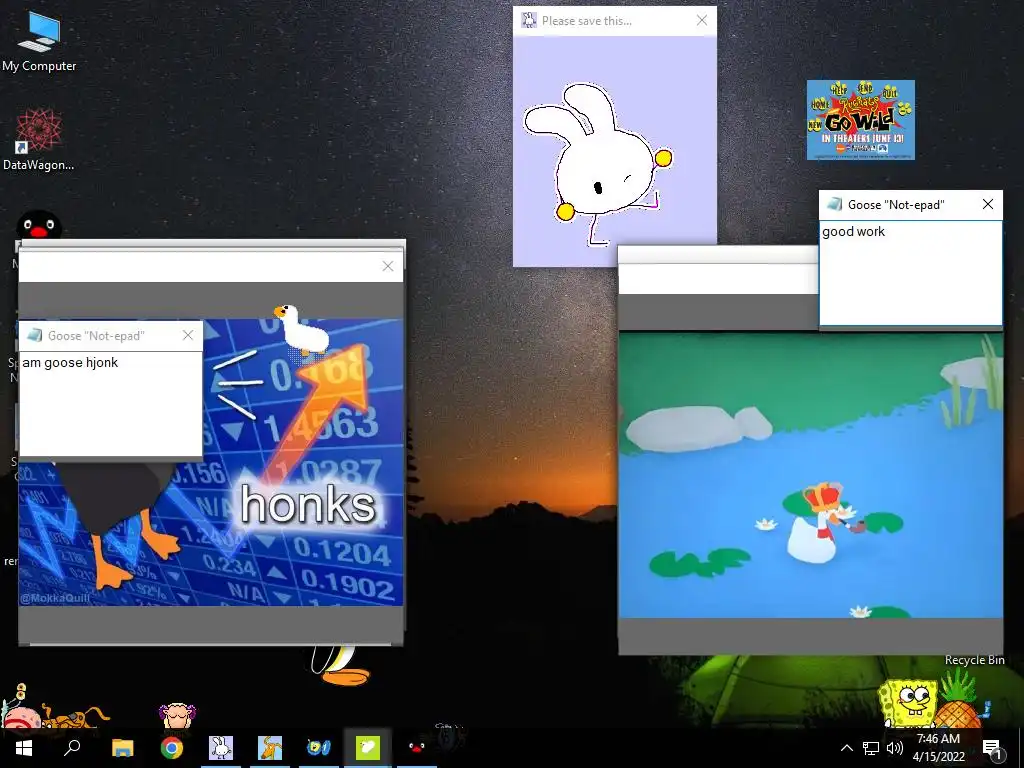
Task: Open the Windows Start menu
Action: tap(24, 748)
